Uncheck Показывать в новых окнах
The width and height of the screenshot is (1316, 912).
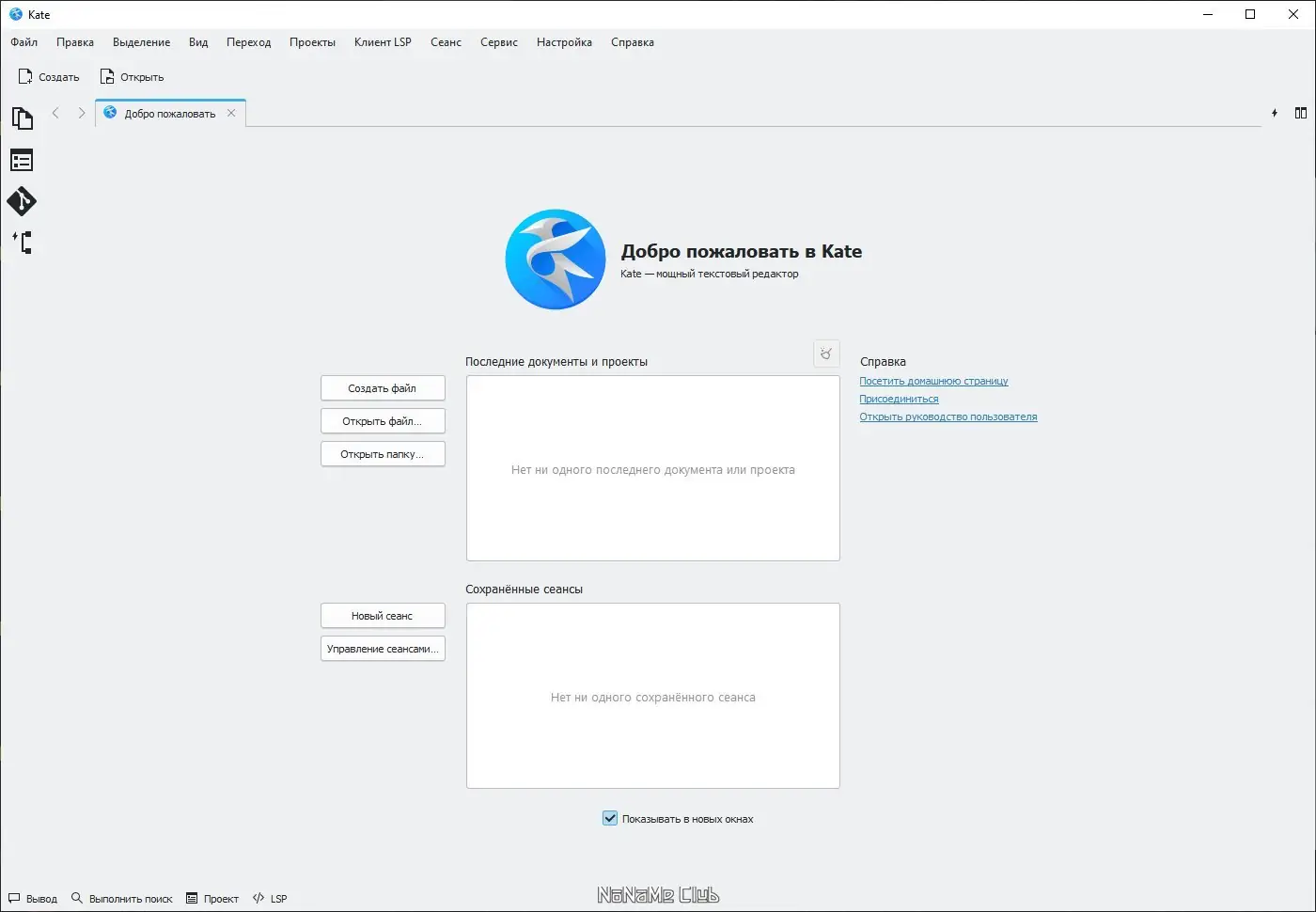click(610, 819)
